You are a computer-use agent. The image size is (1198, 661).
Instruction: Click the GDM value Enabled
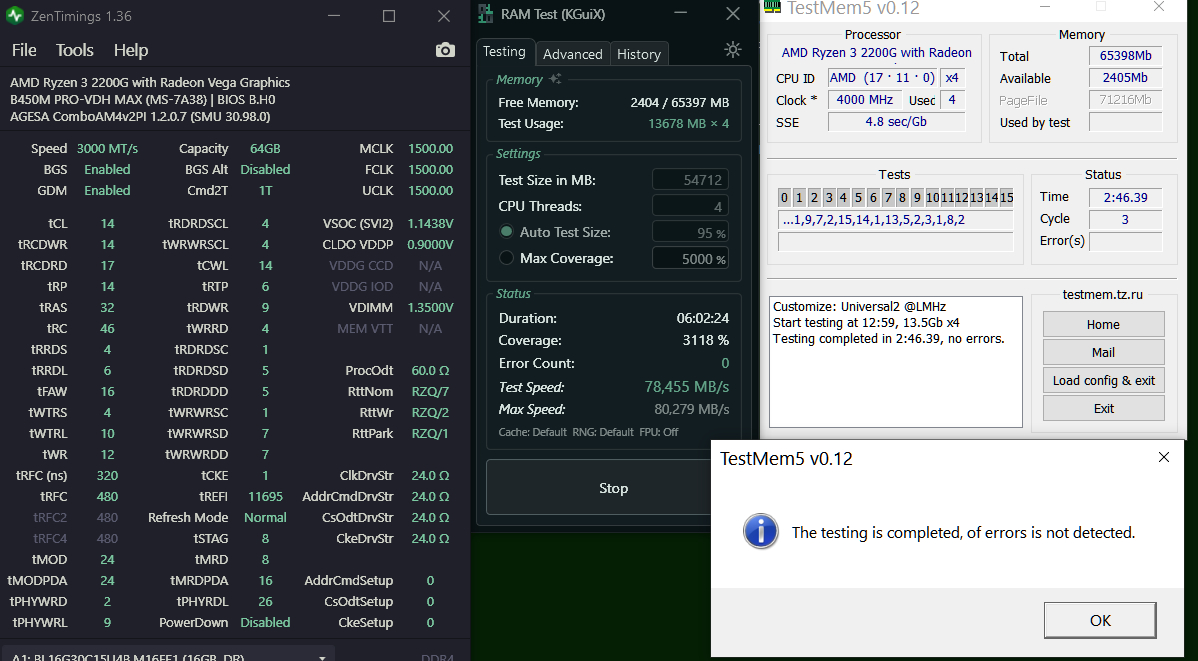(x=107, y=190)
